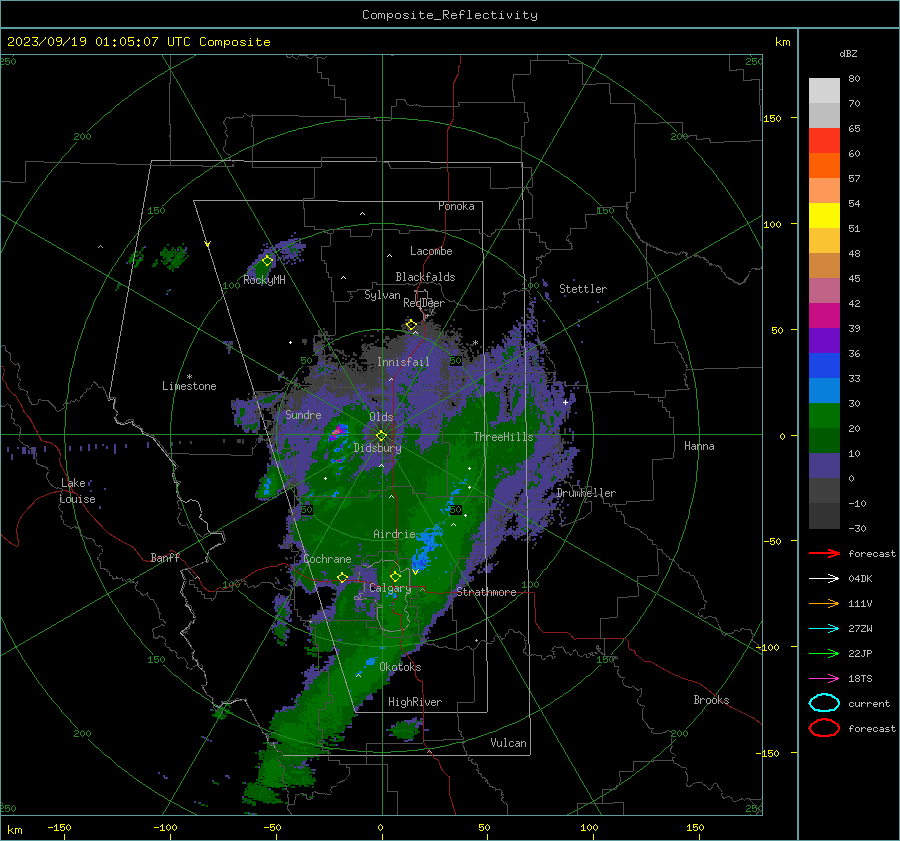Viewport: 900px width, 841px height.
Task: Click the white 04DK arrow icon
Action: click(x=824, y=578)
